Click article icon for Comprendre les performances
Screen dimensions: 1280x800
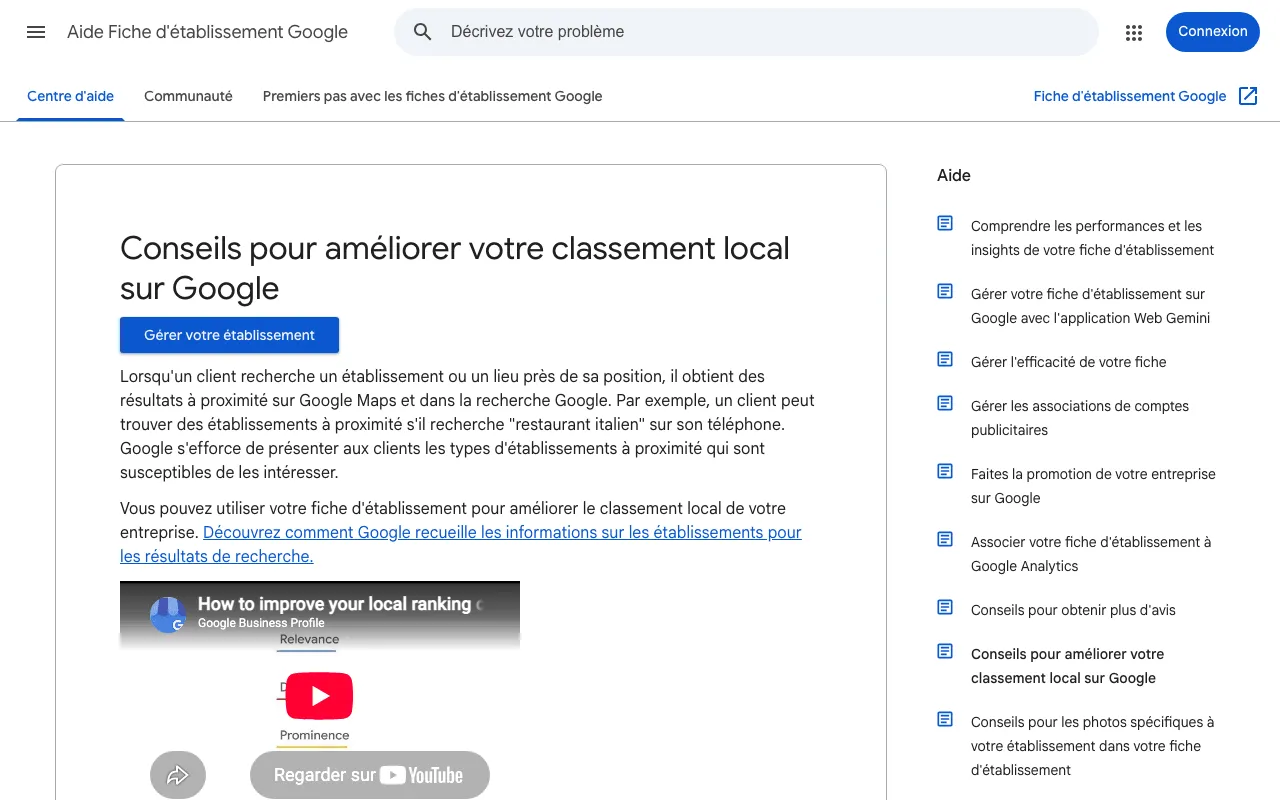pyautogui.click(x=945, y=223)
